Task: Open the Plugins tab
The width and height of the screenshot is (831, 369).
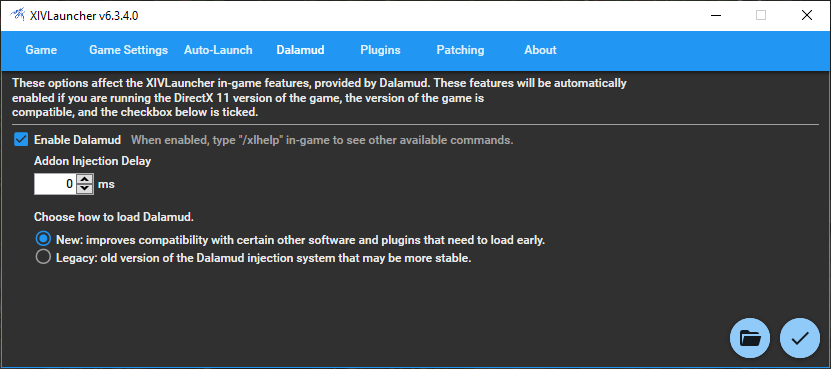Action: pyautogui.click(x=381, y=50)
